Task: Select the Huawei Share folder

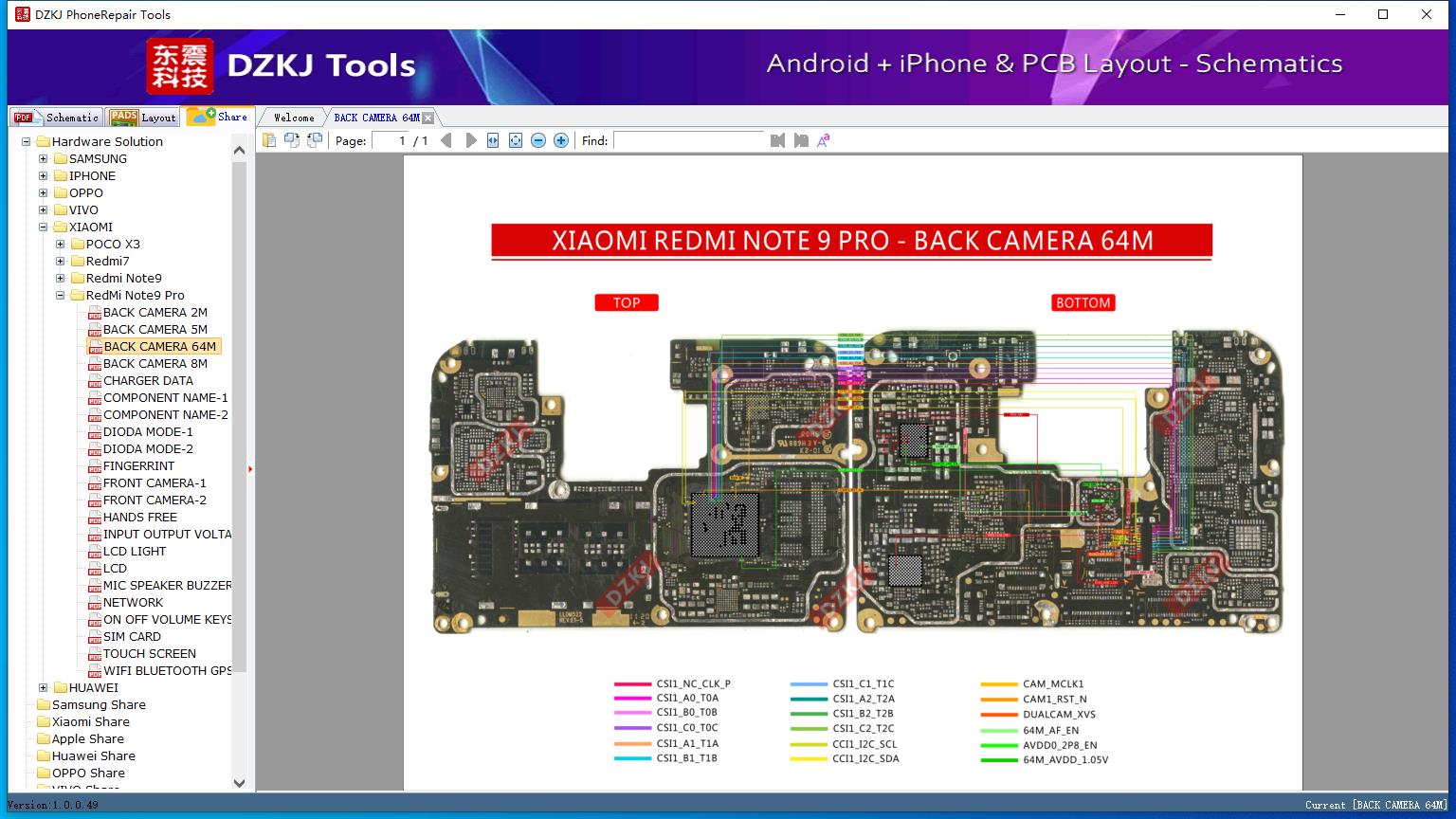Action: [94, 755]
